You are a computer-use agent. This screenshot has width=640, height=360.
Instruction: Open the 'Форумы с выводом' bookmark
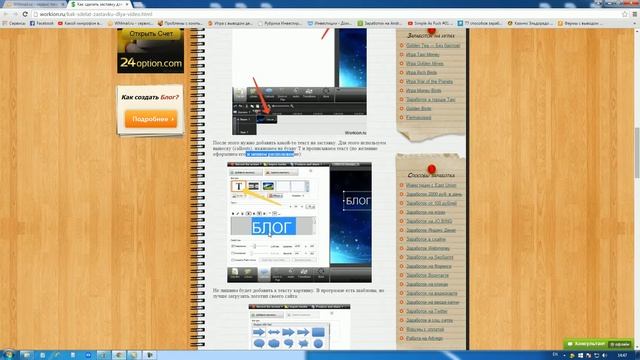[x=580, y=23]
